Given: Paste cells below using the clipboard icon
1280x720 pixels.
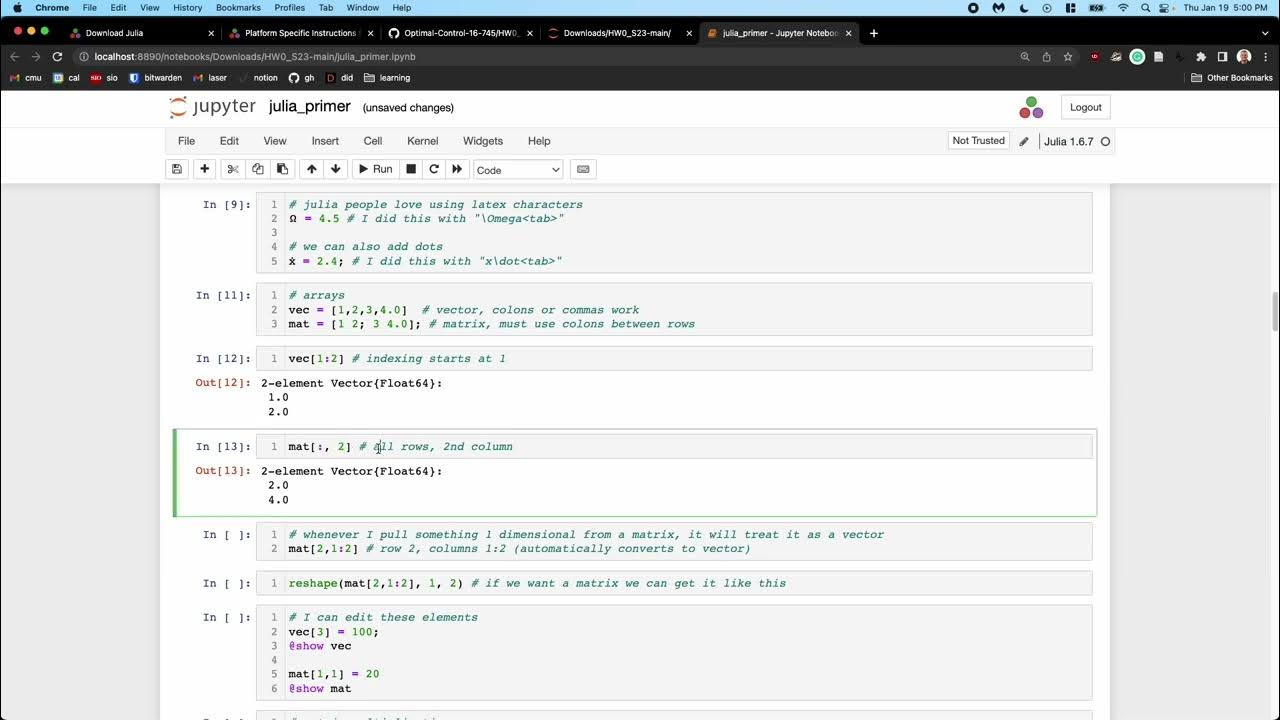Looking at the screenshot, I should pyautogui.click(x=282, y=169).
